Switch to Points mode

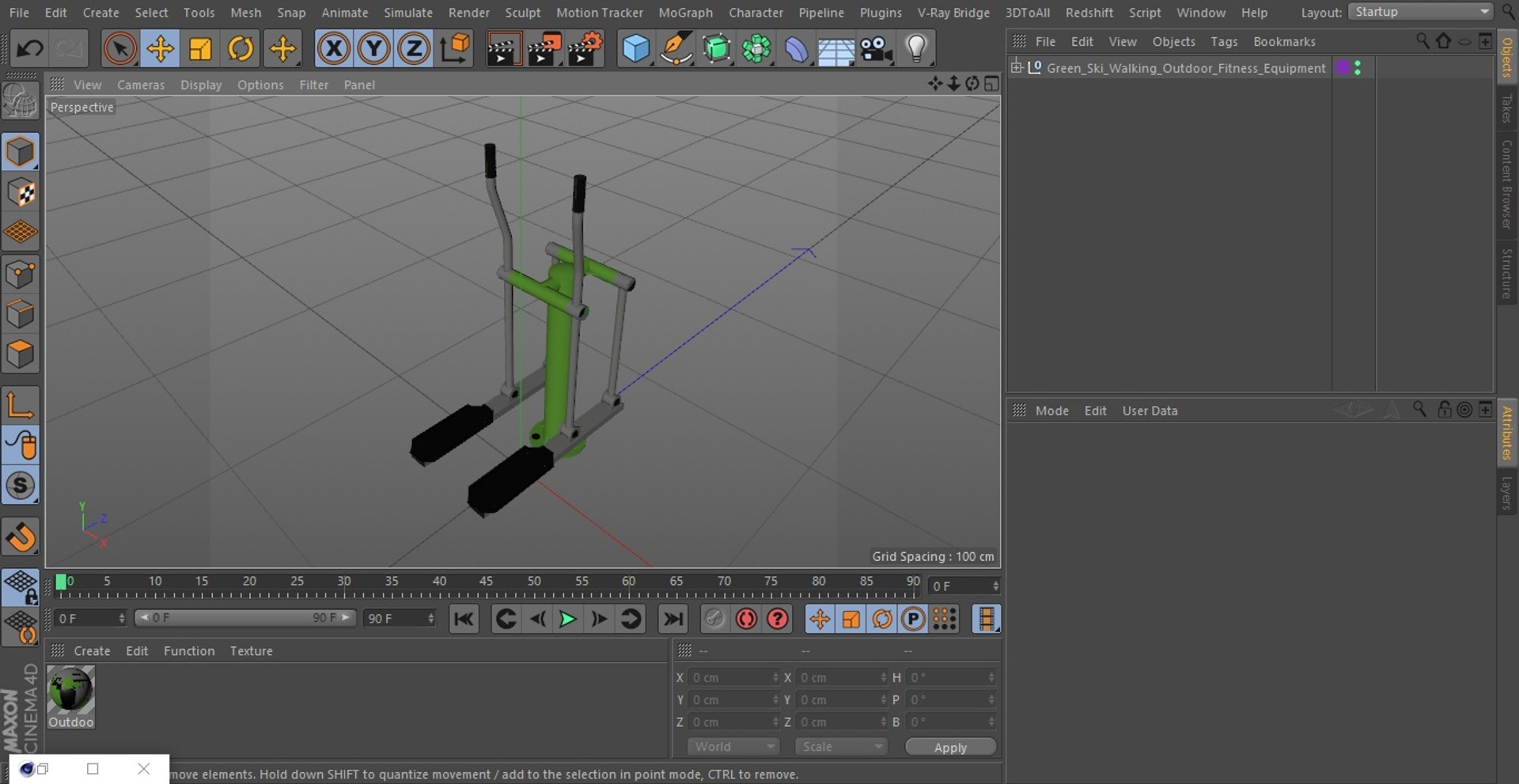[21, 275]
